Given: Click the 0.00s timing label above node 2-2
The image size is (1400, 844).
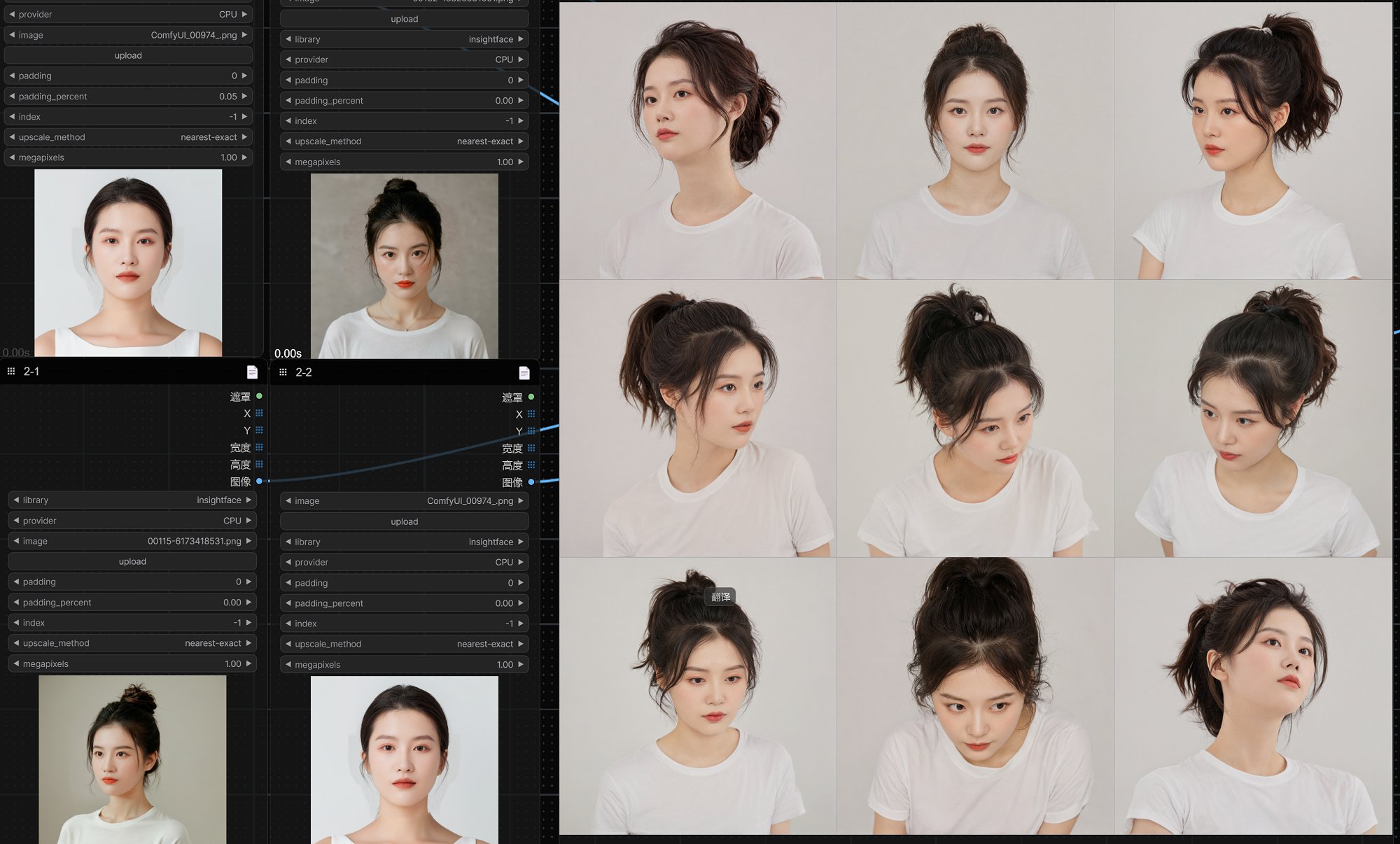Looking at the screenshot, I should pos(288,353).
